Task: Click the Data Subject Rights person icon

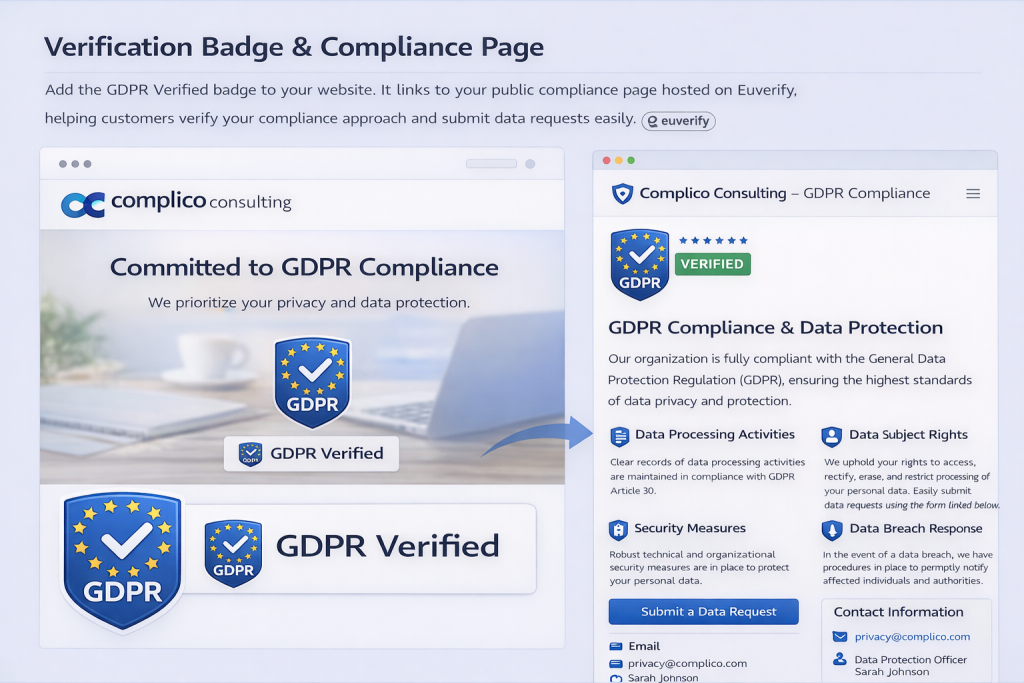Action: pyautogui.click(x=831, y=436)
